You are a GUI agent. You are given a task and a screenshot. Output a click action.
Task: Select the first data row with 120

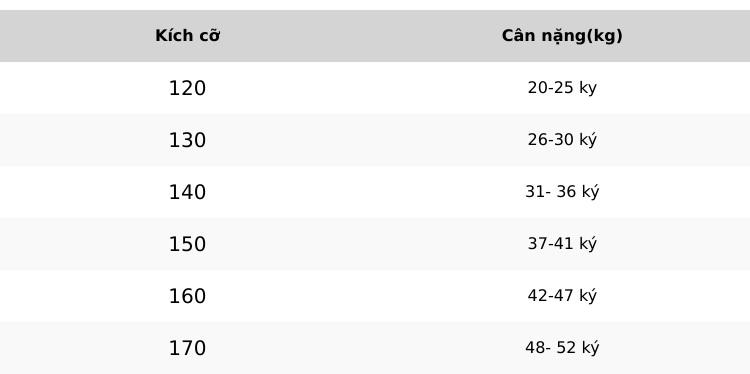coord(375,88)
